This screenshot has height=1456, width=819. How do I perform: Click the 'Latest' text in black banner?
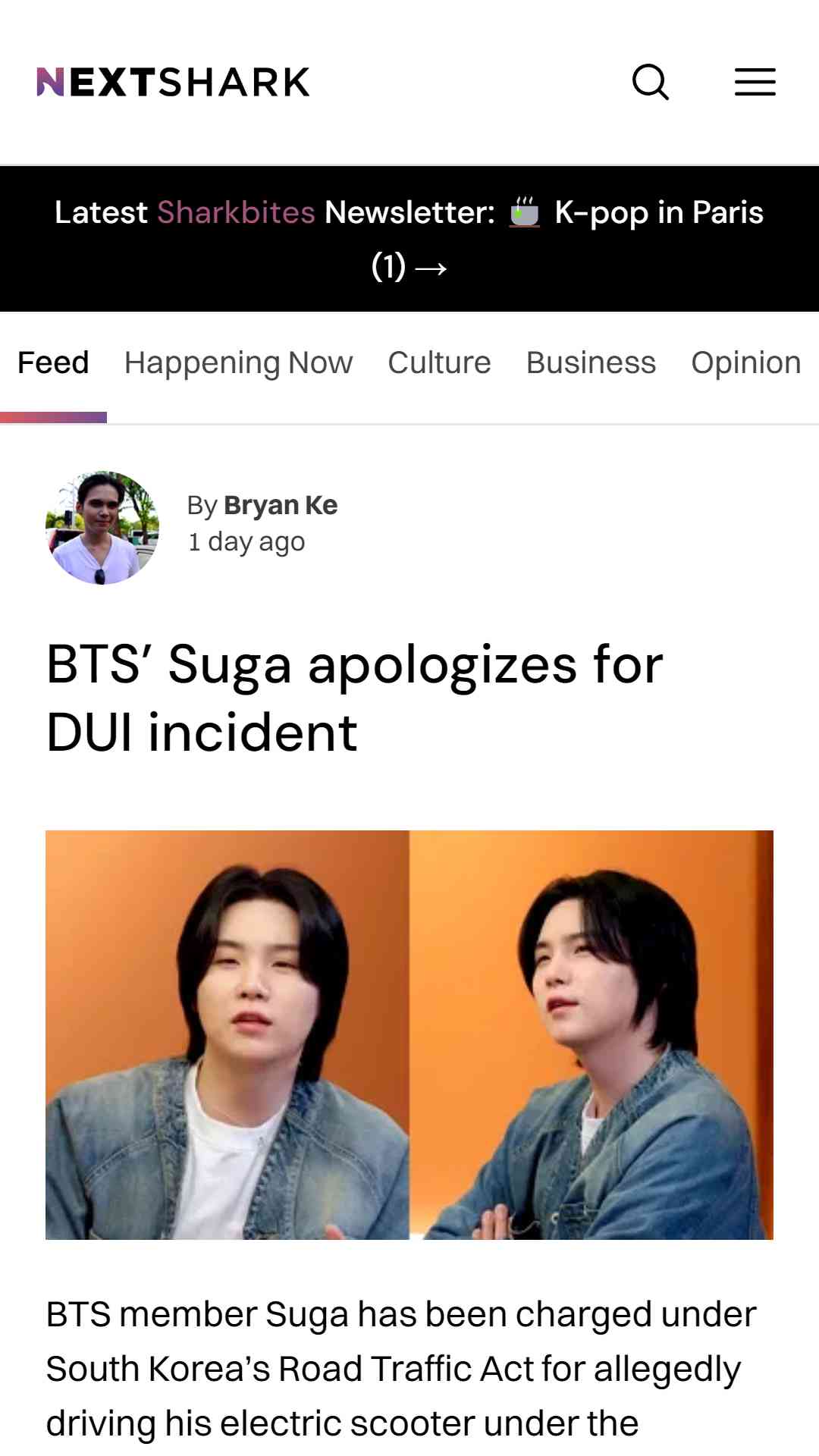(101, 212)
